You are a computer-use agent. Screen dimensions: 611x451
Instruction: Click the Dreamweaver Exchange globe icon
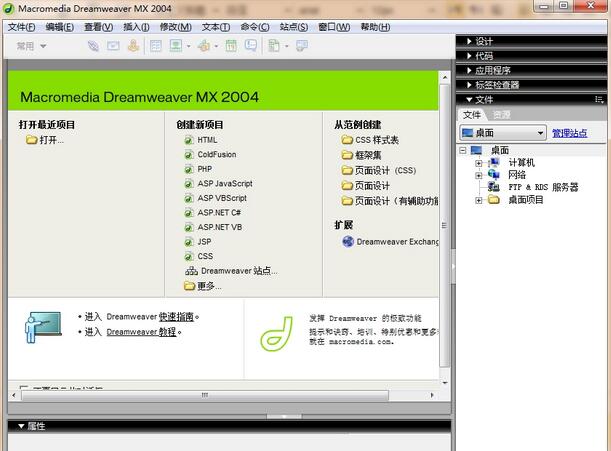tap(348, 242)
